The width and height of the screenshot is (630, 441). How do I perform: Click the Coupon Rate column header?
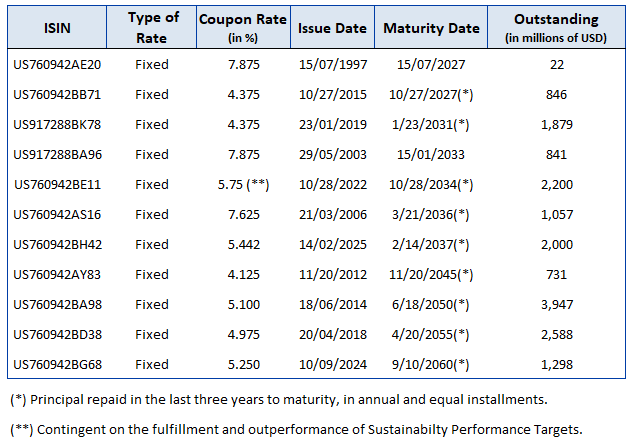(244, 28)
